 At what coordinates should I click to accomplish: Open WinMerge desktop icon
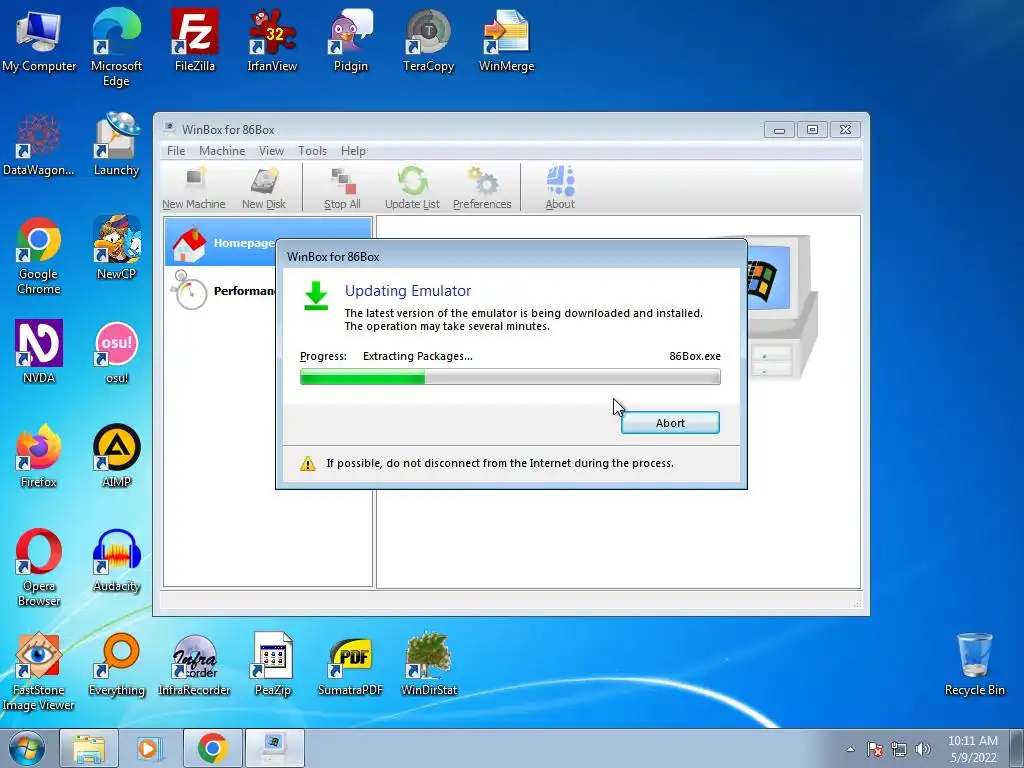pyautogui.click(x=506, y=42)
